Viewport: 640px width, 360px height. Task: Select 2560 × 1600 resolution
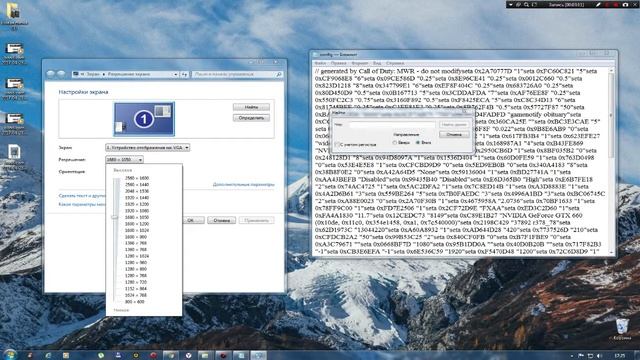click(x=137, y=178)
